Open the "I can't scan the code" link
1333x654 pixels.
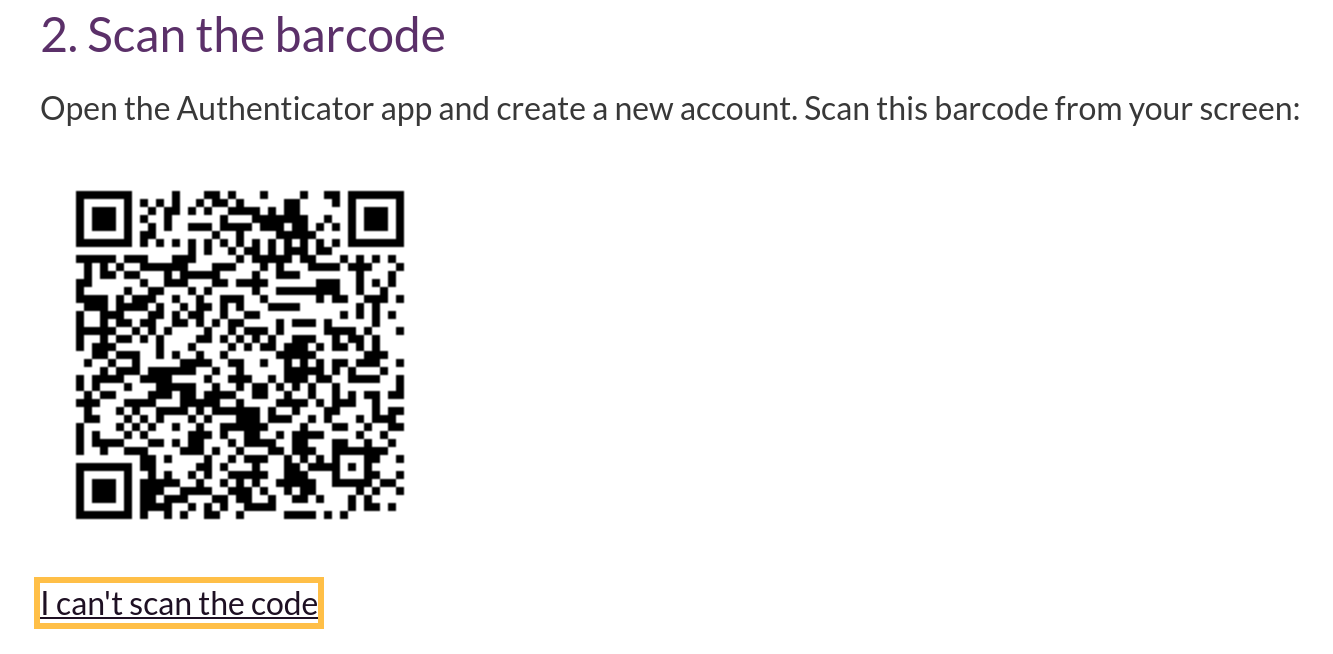pyautogui.click(x=179, y=603)
